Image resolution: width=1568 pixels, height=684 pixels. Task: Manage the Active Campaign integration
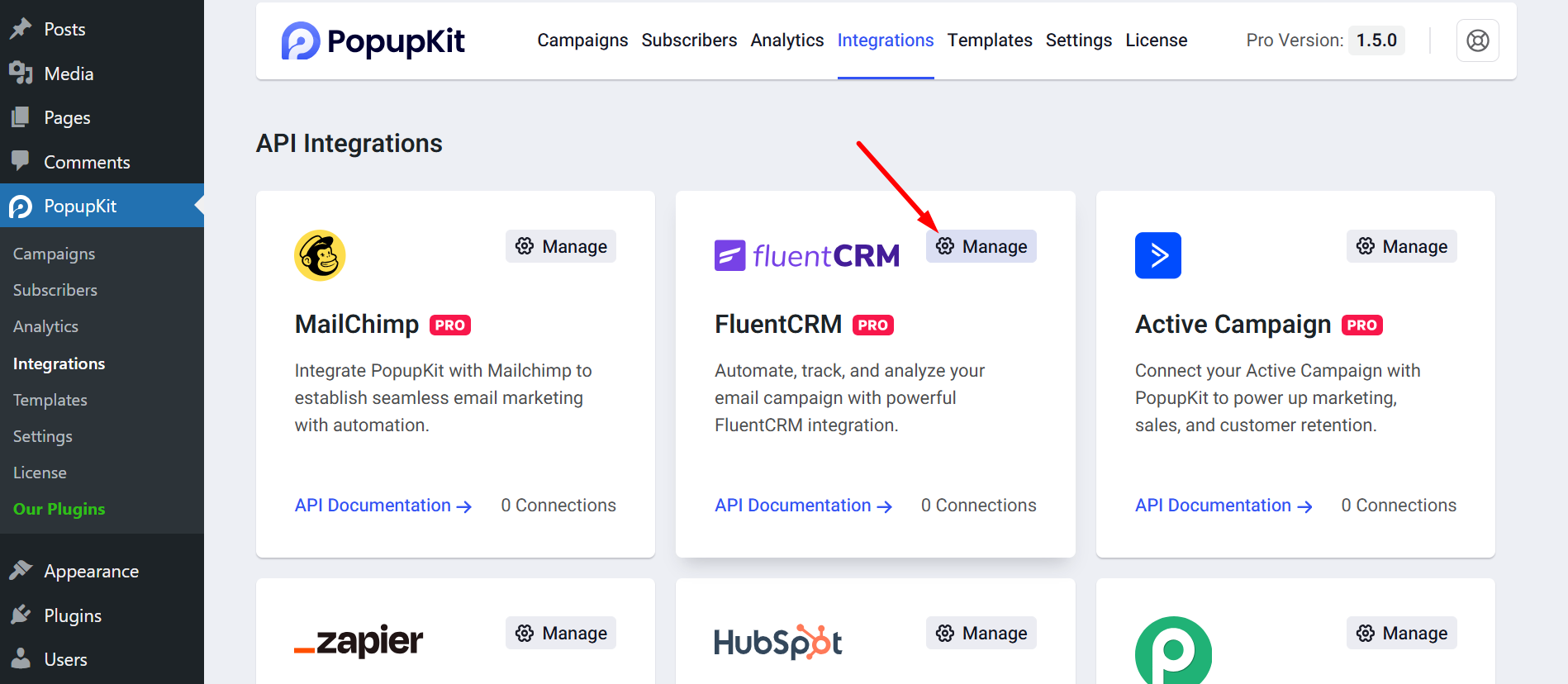[x=1401, y=246]
